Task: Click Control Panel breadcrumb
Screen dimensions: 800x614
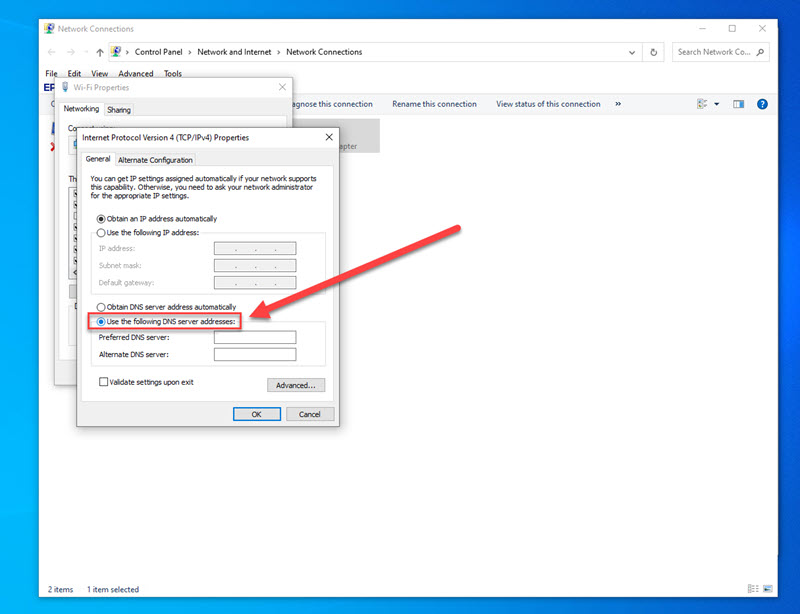Action: 158,52
